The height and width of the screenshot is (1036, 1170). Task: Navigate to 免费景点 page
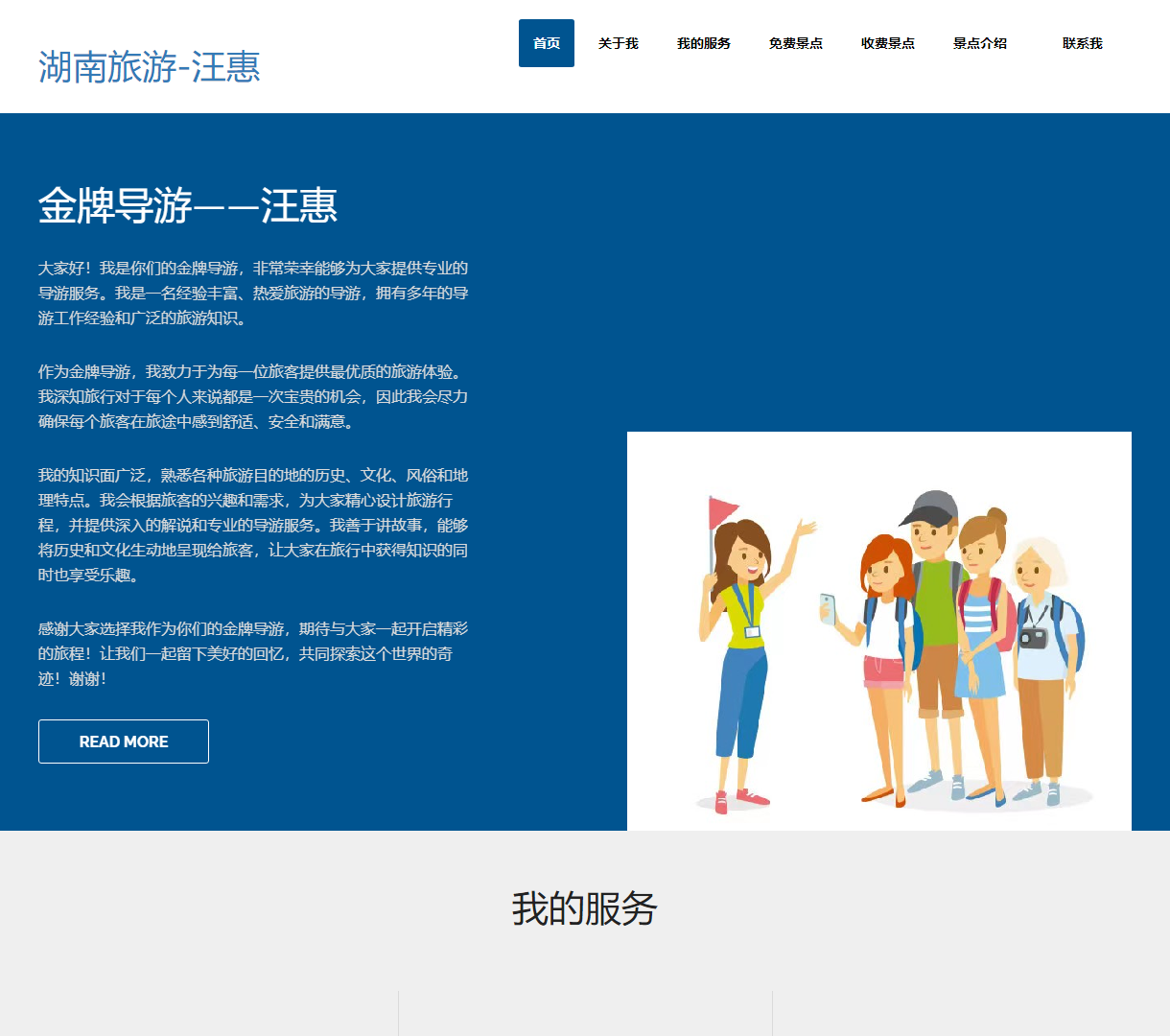795,42
